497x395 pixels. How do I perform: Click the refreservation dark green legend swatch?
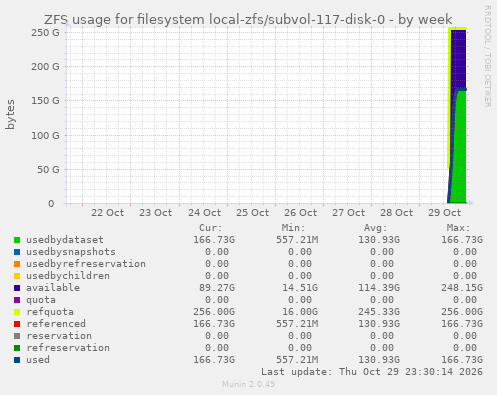(x=17, y=348)
